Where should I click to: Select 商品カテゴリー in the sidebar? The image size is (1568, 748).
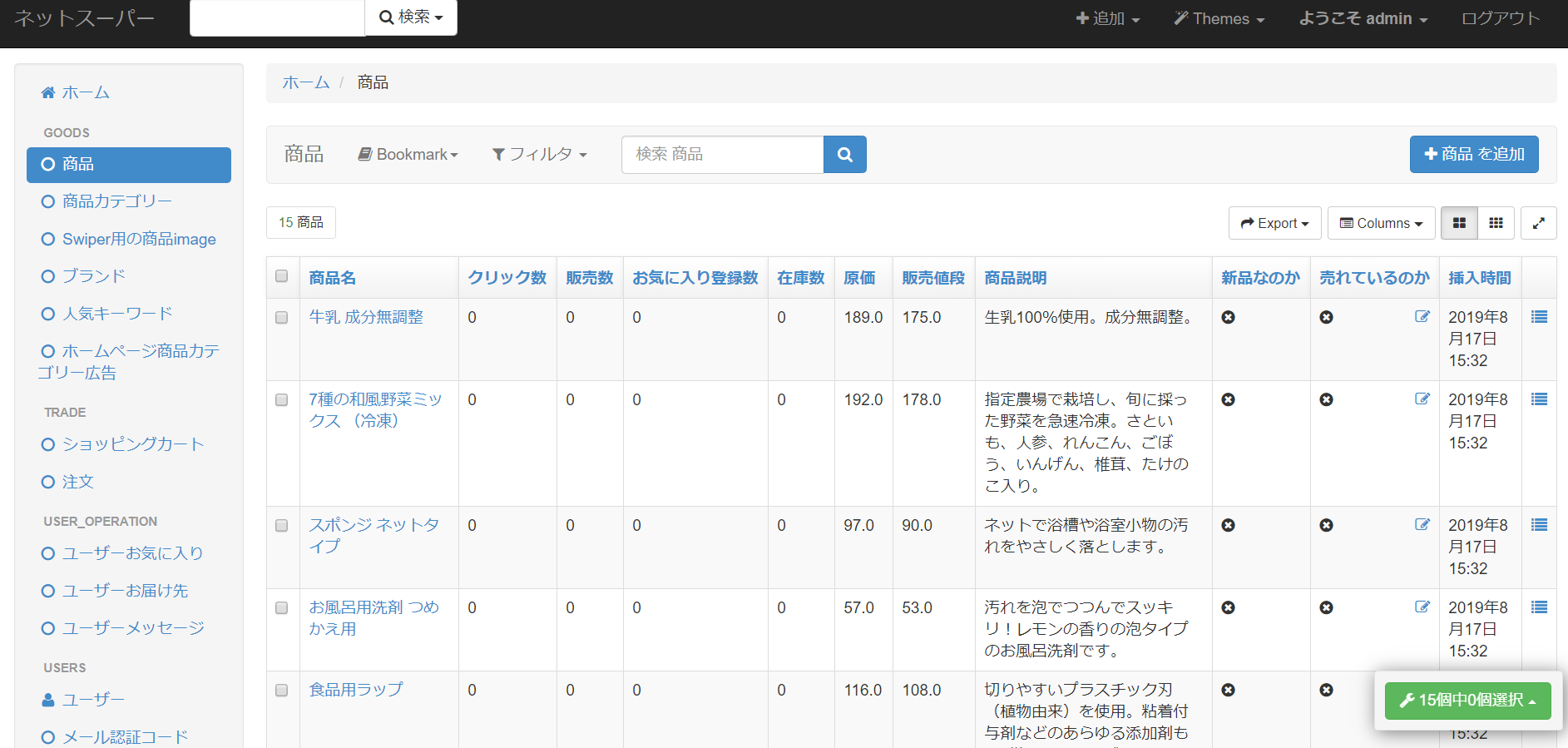click(129, 201)
